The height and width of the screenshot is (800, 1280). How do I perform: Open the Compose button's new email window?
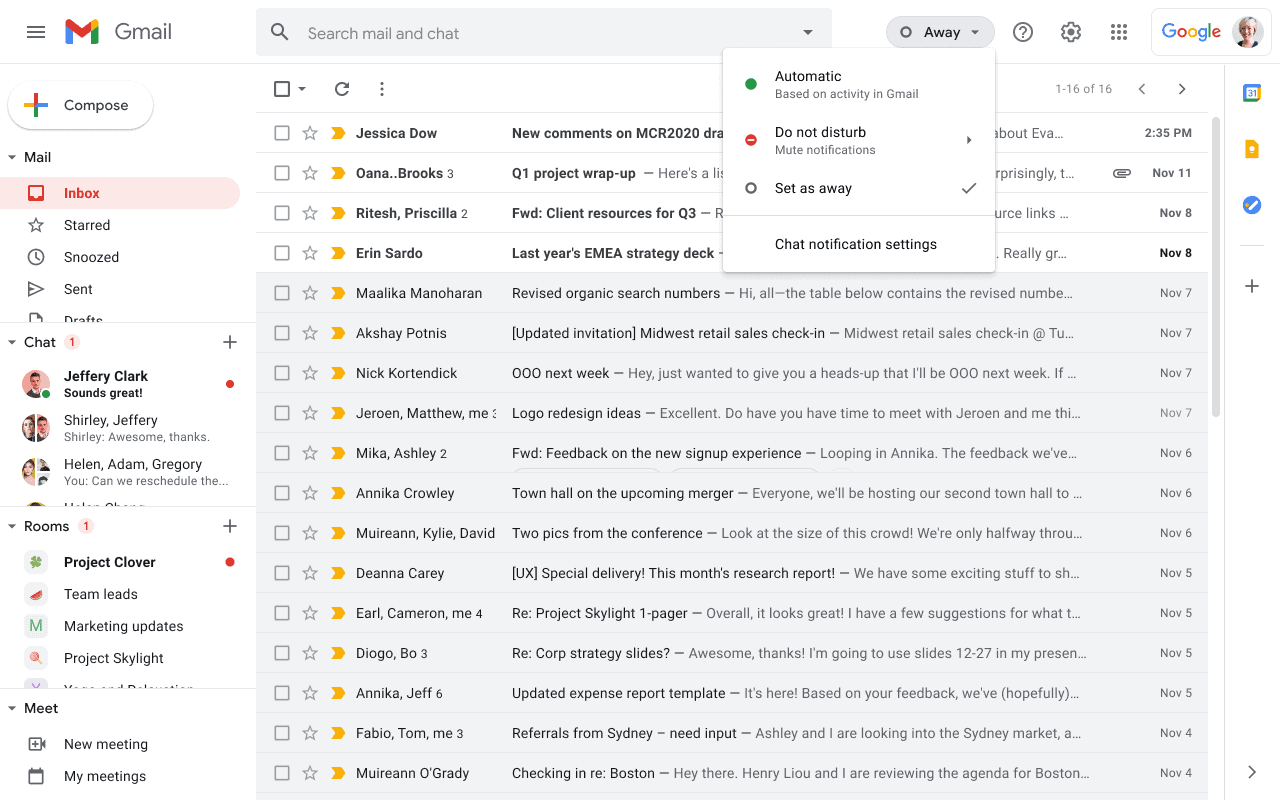click(80, 104)
